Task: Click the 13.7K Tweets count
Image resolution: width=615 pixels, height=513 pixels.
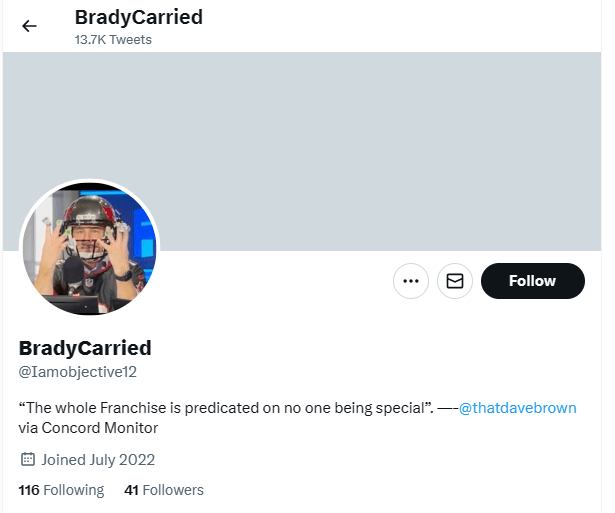Action: point(113,40)
